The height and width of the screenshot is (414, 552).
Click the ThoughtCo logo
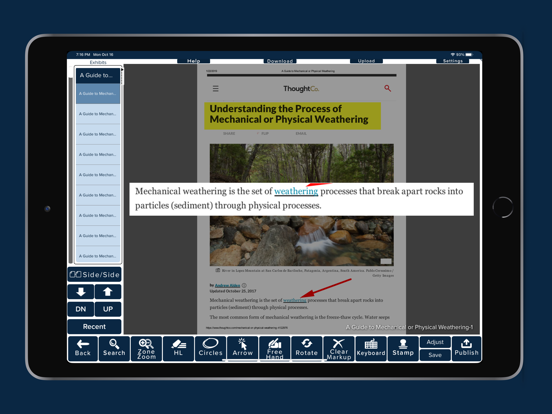(301, 89)
